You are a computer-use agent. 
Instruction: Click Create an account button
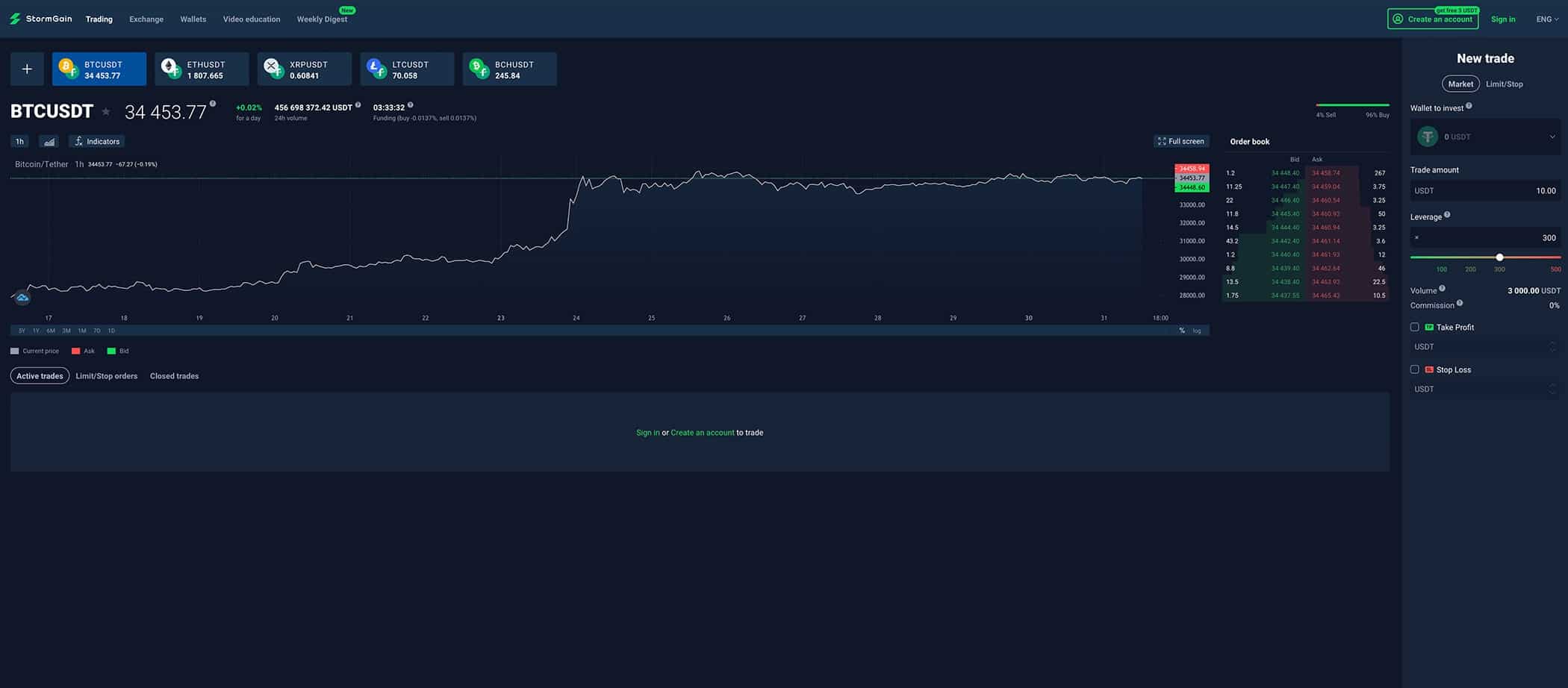click(x=1433, y=19)
